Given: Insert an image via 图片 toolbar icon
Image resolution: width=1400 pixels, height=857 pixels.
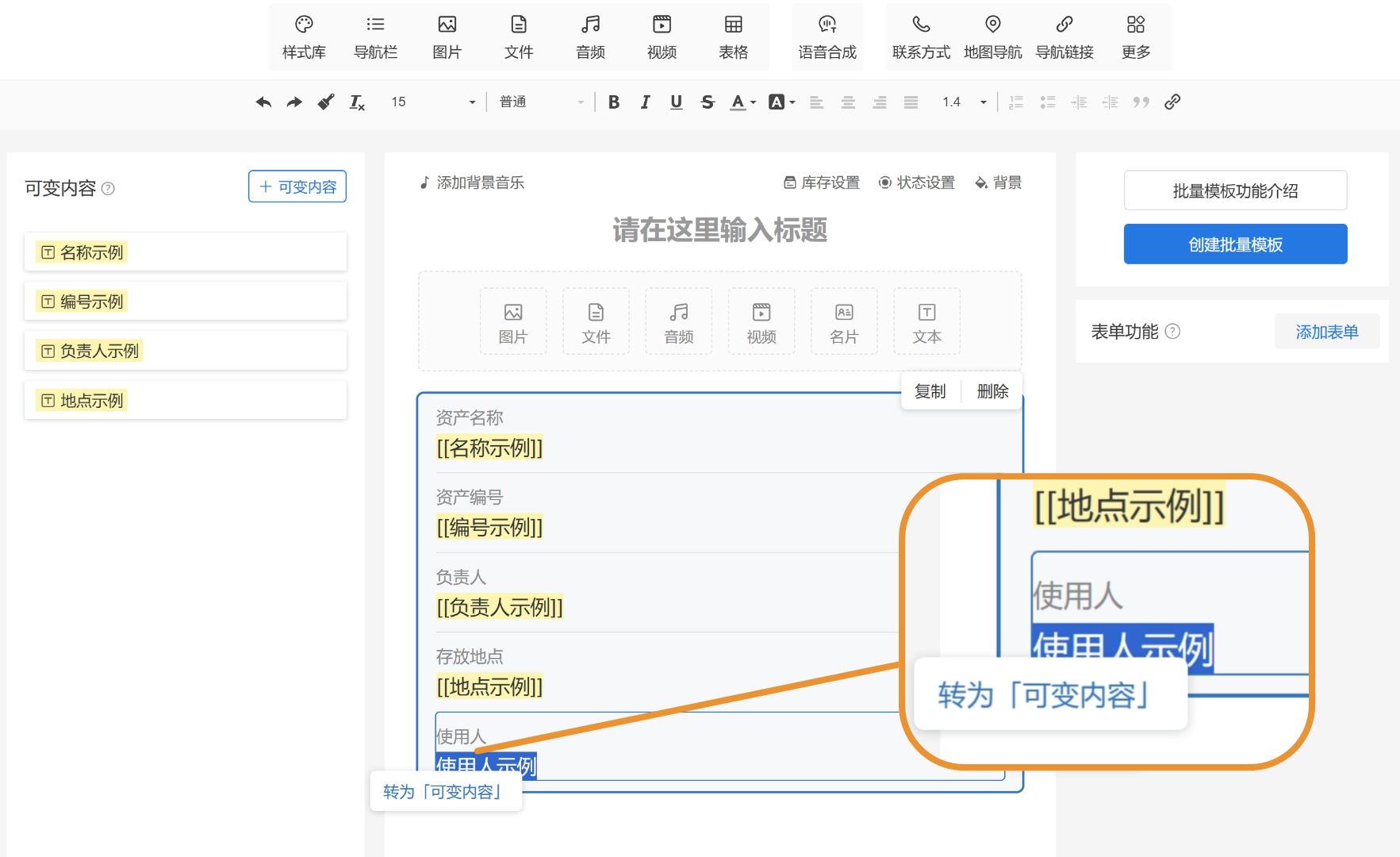Looking at the screenshot, I should 447,37.
